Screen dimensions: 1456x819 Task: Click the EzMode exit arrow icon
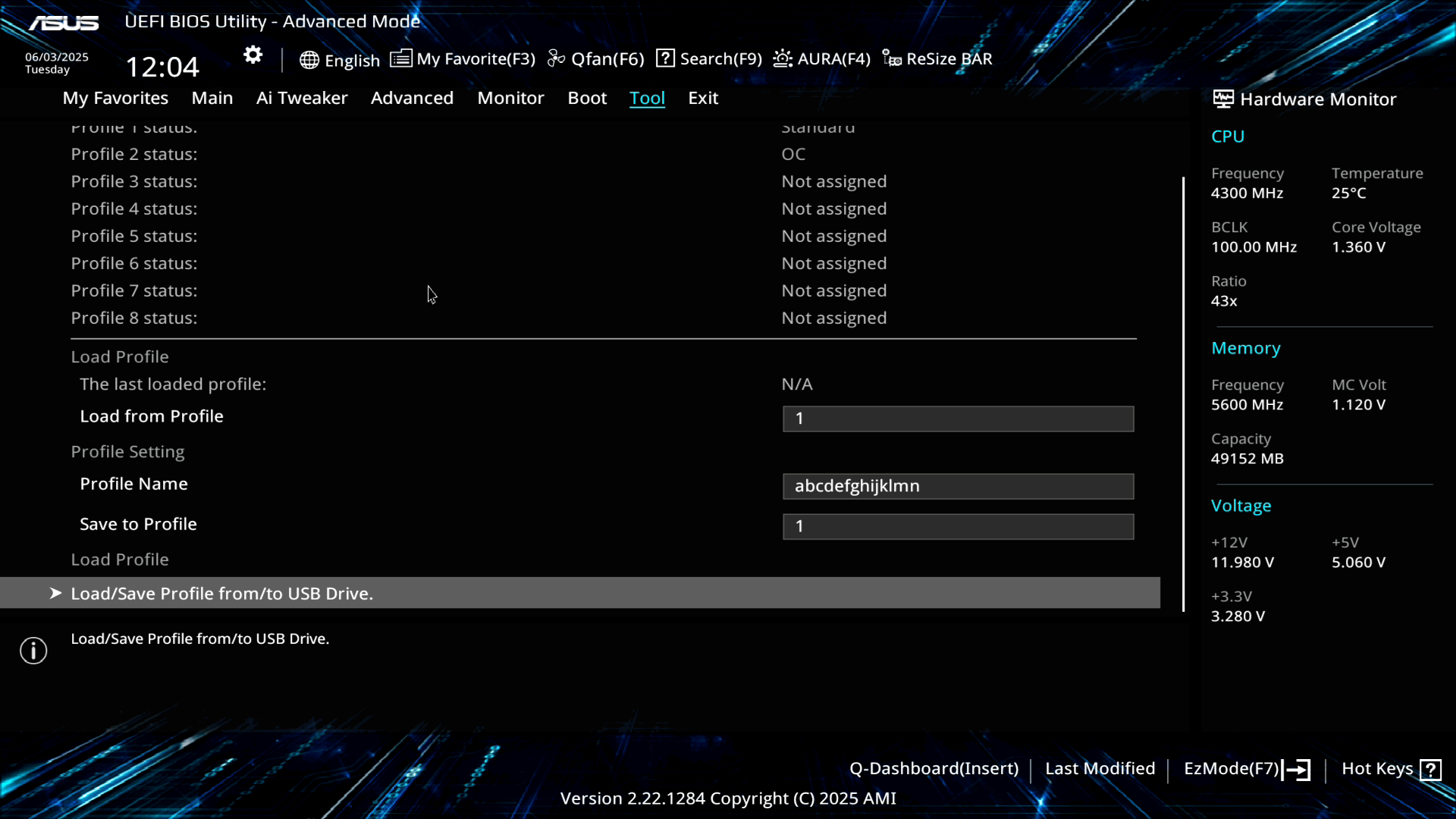point(1297,770)
